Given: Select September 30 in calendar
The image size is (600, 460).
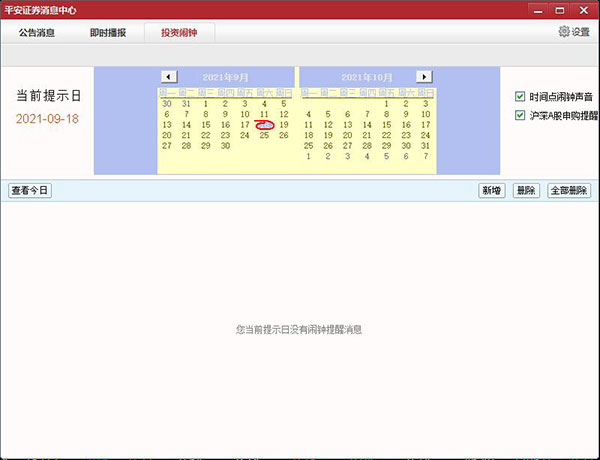Looking at the screenshot, I should (225, 145).
